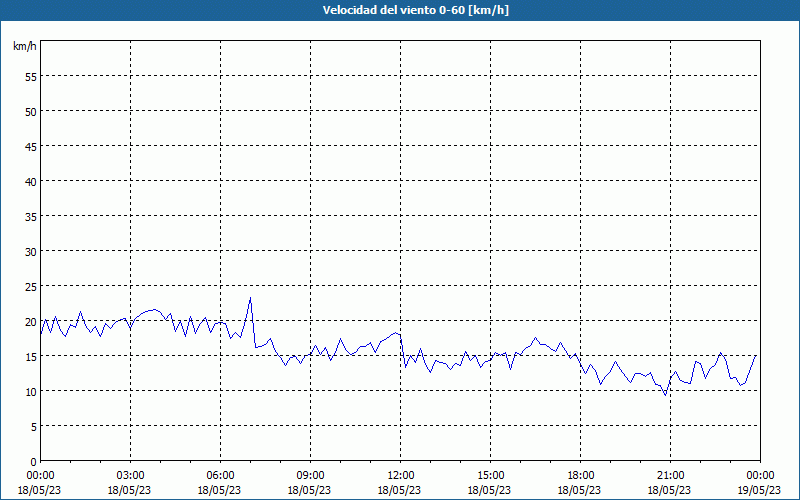Select the '18/05/23' date beneath 15:00
The width and height of the screenshot is (800, 500).
click(x=489, y=490)
